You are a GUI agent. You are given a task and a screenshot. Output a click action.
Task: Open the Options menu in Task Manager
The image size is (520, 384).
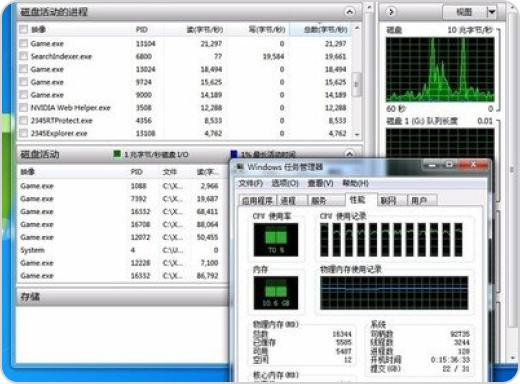click(x=285, y=183)
